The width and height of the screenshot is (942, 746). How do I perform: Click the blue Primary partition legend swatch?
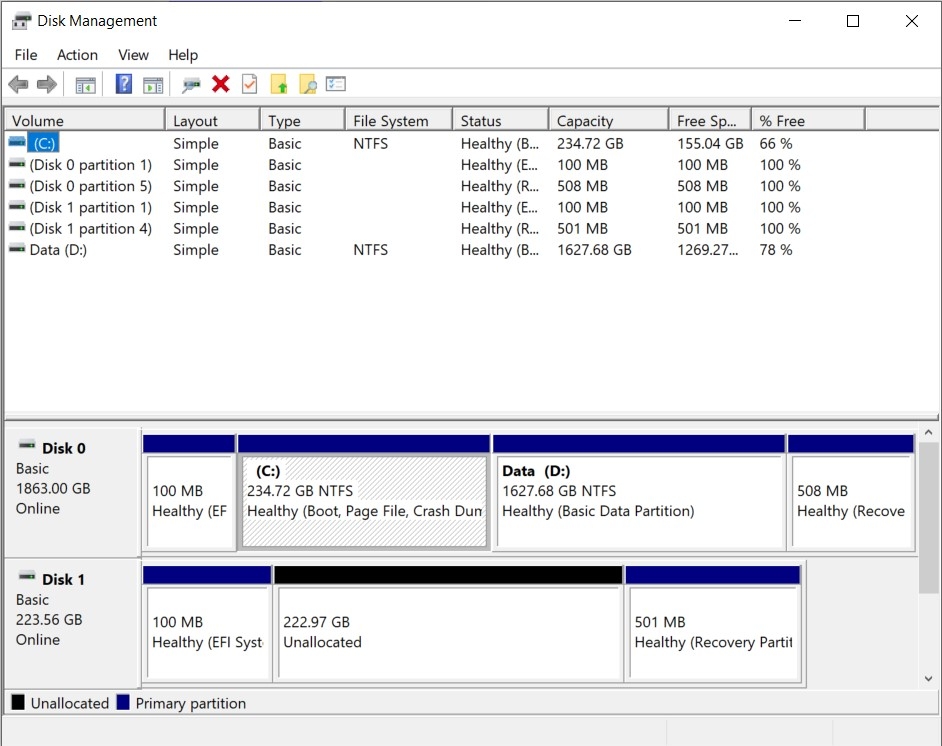(x=123, y=702)
